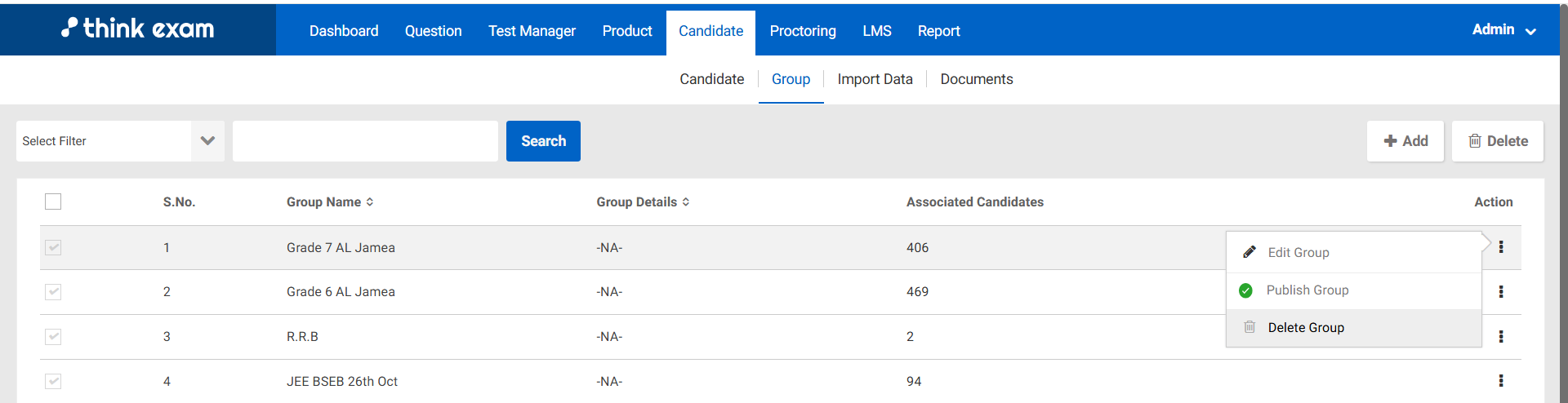Viewport: 1568px width, 403px height.
Task: Open three-dot menu for R.R.B group
Action: pyautogui.click(x=1500, y=336)
